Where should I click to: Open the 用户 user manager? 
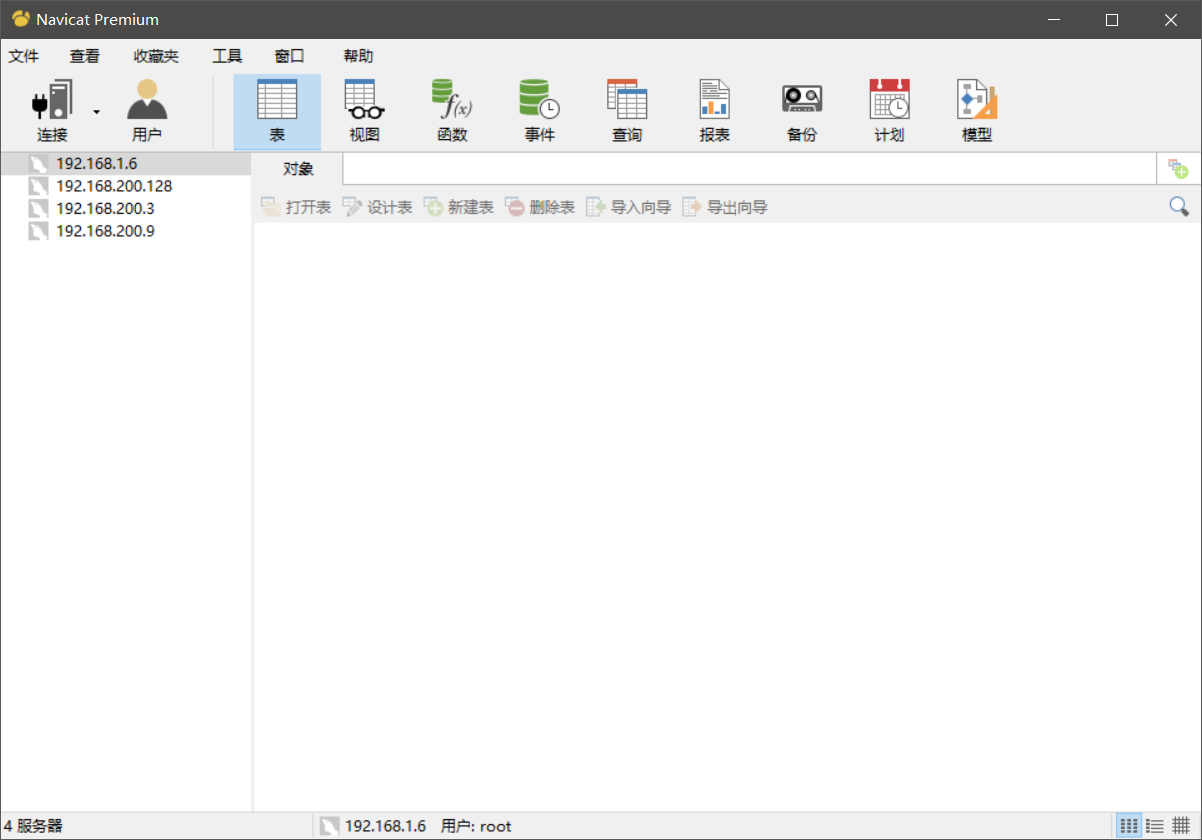tap(146, 111)
